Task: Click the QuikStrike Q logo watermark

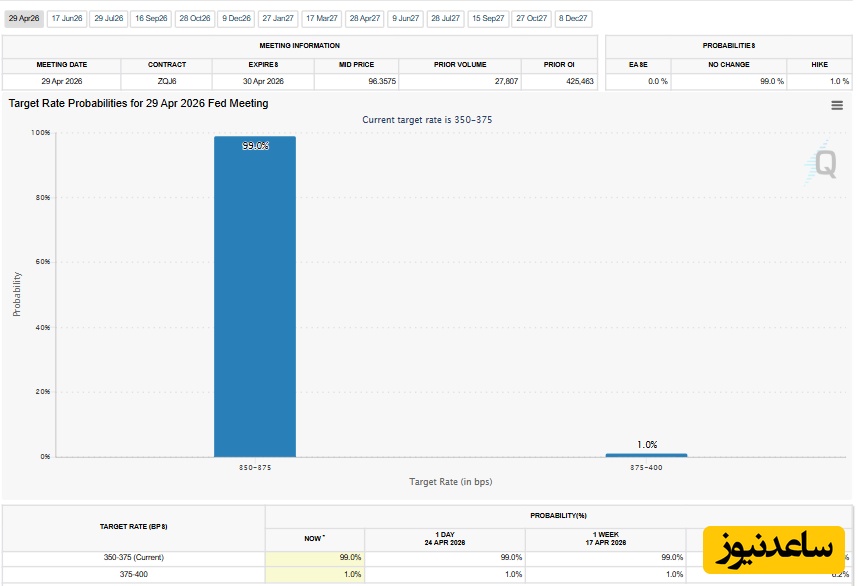Action: click(824, 163)
